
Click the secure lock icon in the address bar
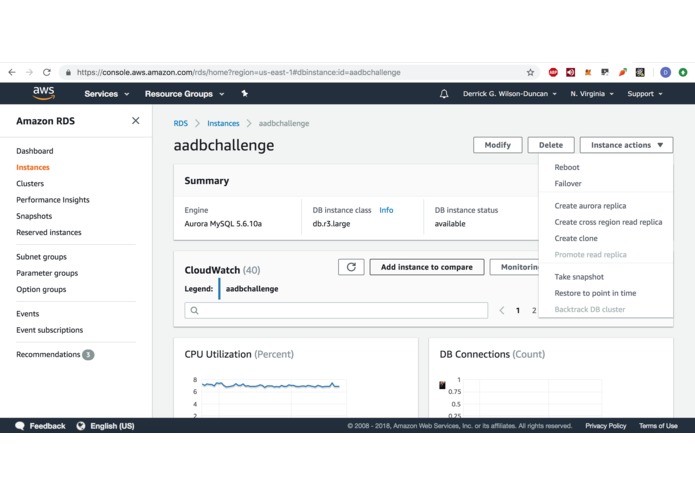tap(68, 72)
